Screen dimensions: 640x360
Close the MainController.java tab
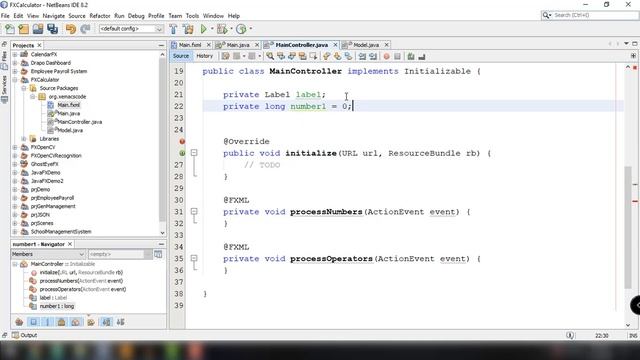tap(336, 45)
